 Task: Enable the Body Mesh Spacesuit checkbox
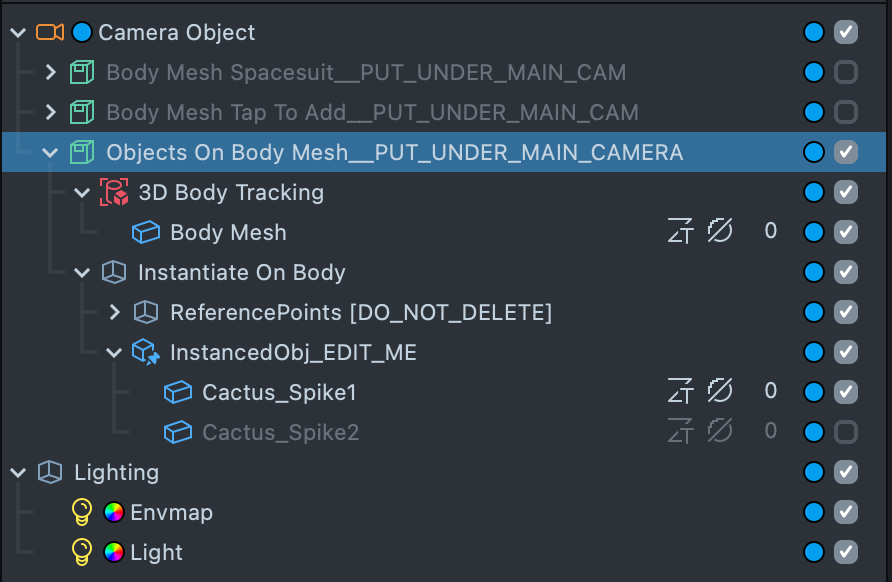(x=846, y=72)
